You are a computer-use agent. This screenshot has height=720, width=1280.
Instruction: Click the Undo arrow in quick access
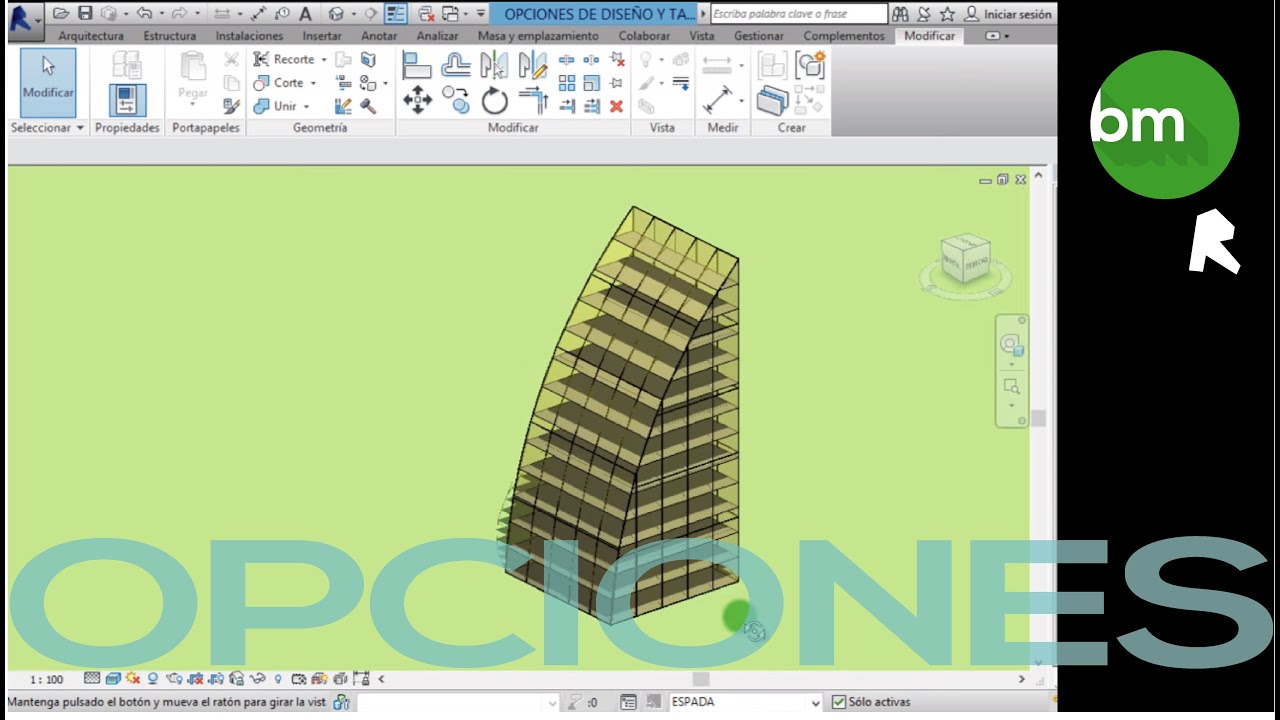click(x=144, y=13)
